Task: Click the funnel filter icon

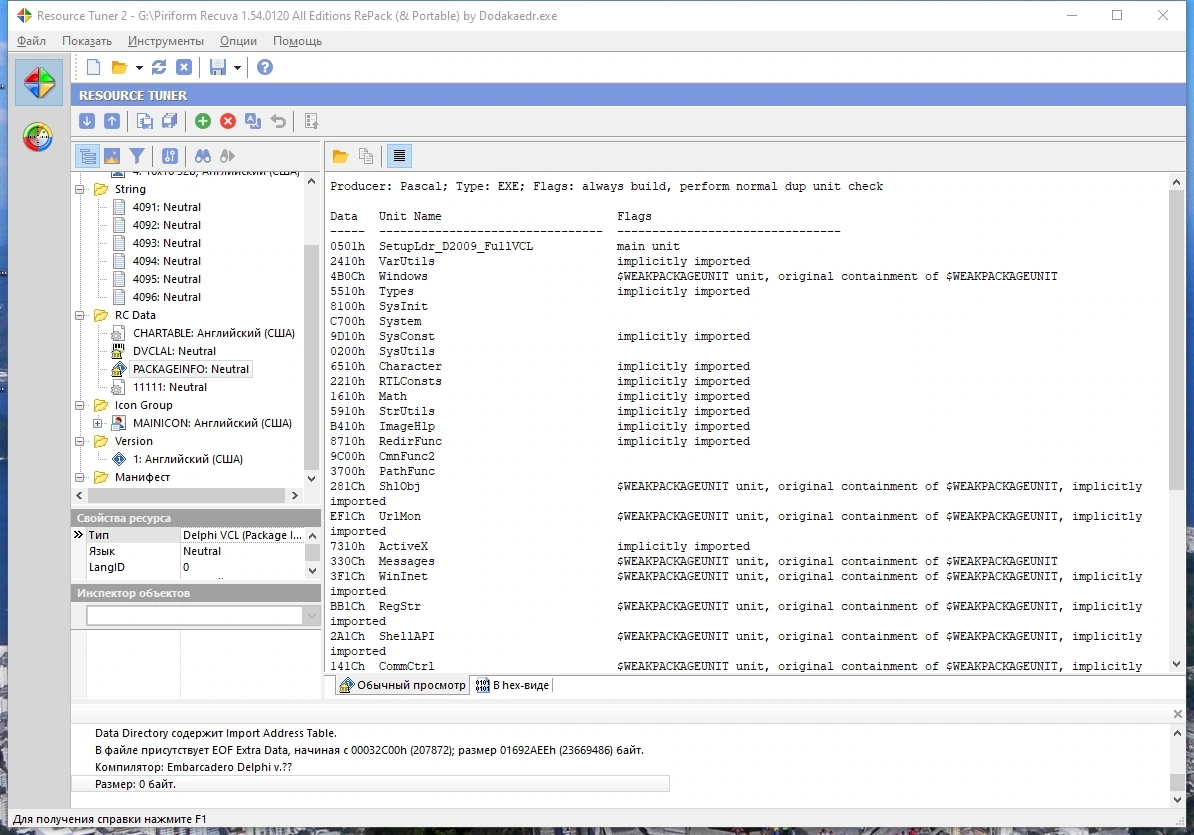Action: click(x=137, y=156)
